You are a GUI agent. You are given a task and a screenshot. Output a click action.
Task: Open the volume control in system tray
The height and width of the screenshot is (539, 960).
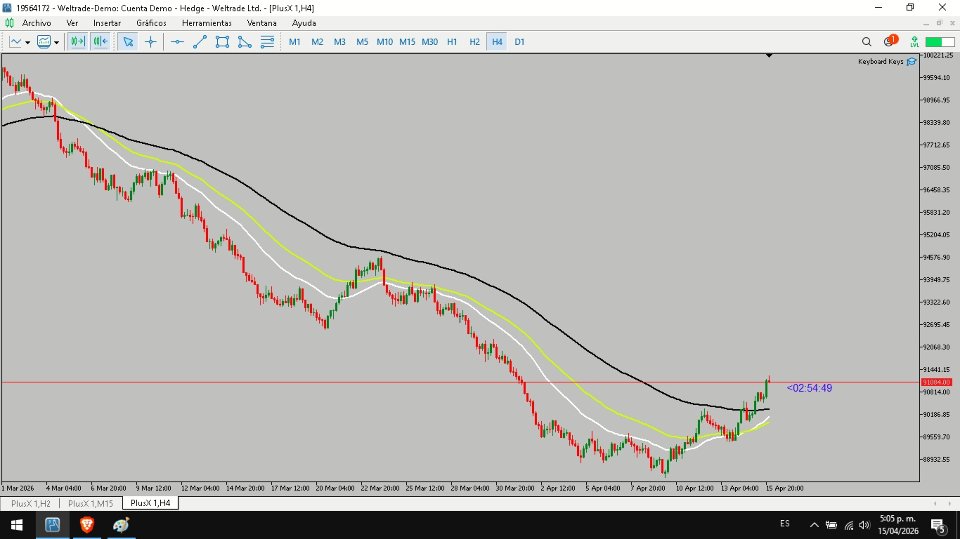click(864, 525)
